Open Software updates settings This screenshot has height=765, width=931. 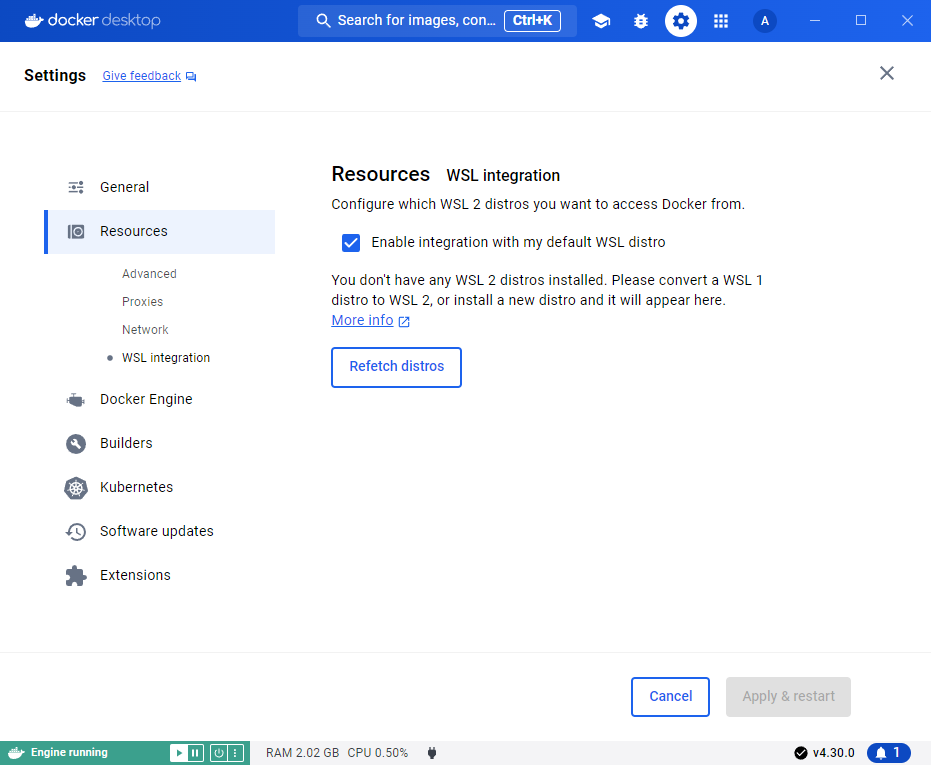tap(160, 532)
